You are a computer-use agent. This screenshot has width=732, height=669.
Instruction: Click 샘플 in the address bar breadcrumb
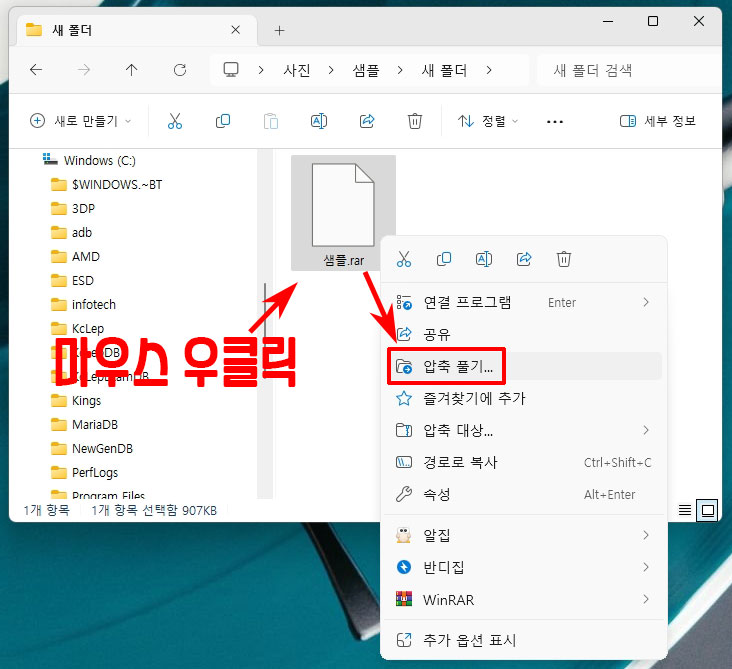click(366, 70)
